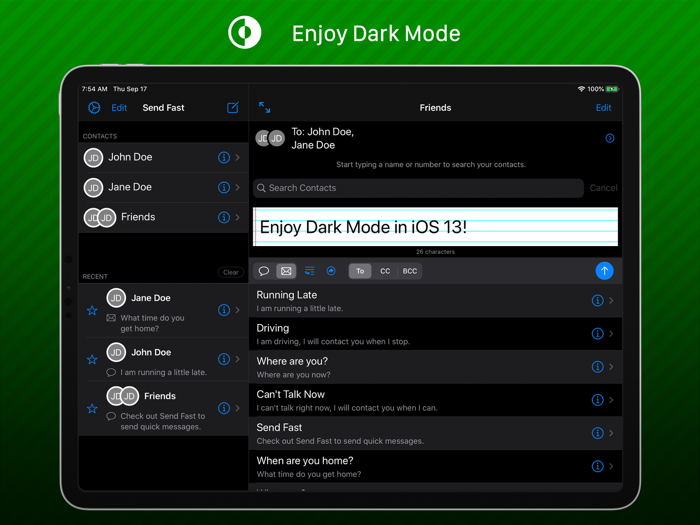Favorite the recent Jane Doe message star
The height and width of the screenshot is (525, 700).
pos(92,310)
